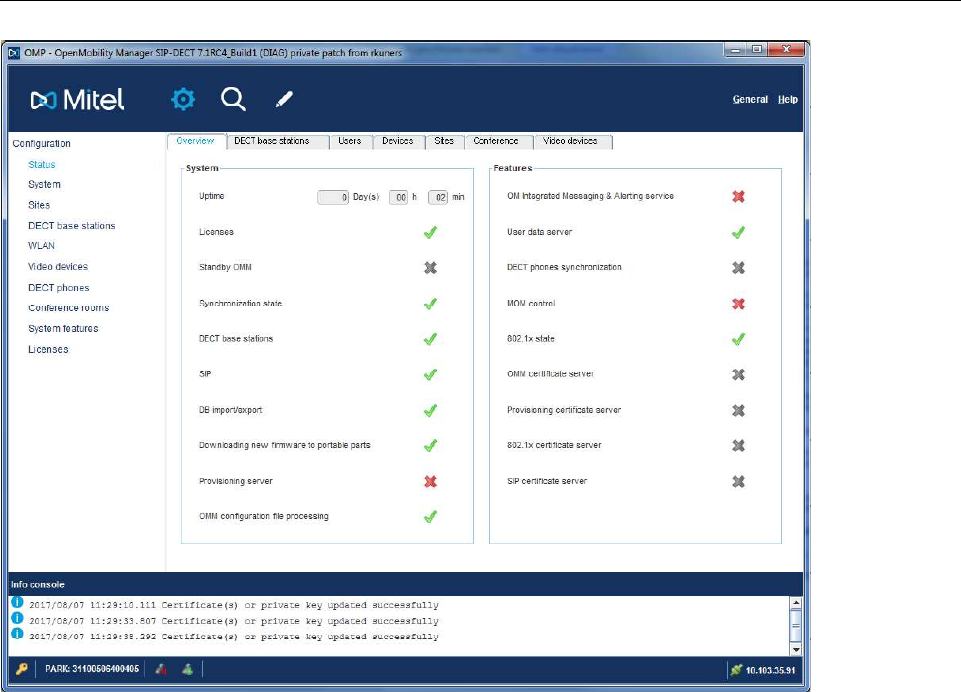This screenshot has width=961, height=692.
Task: Click the 802.1x state green check
Action: (x=739, y=339)
